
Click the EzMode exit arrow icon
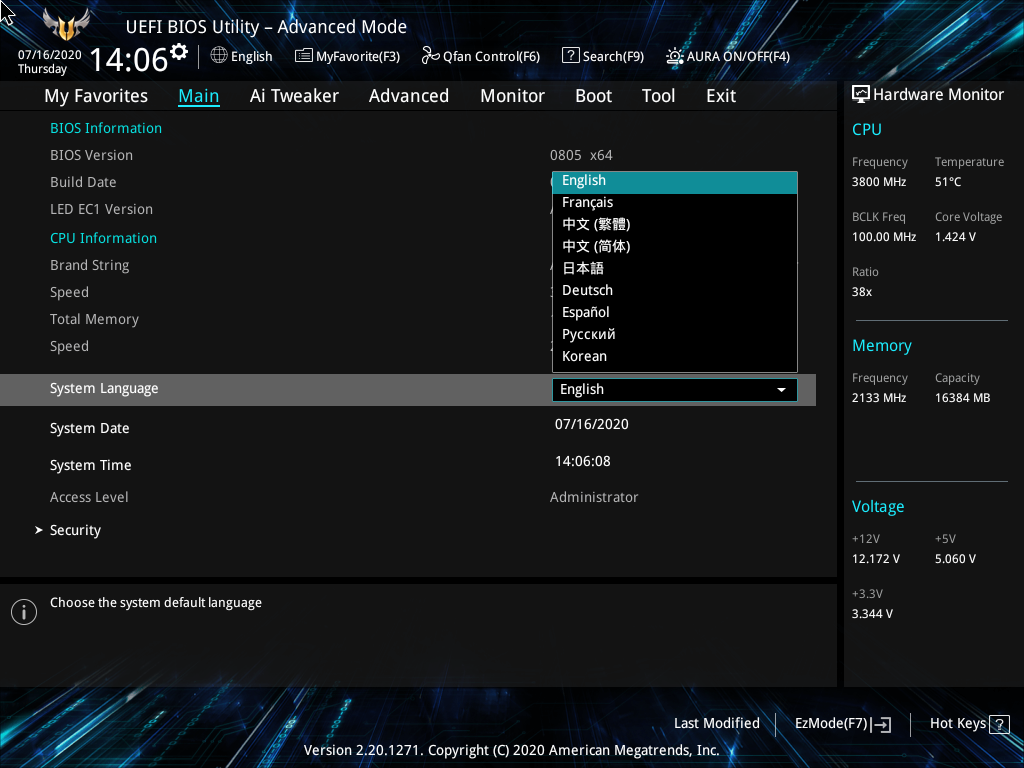pos(881,724)
